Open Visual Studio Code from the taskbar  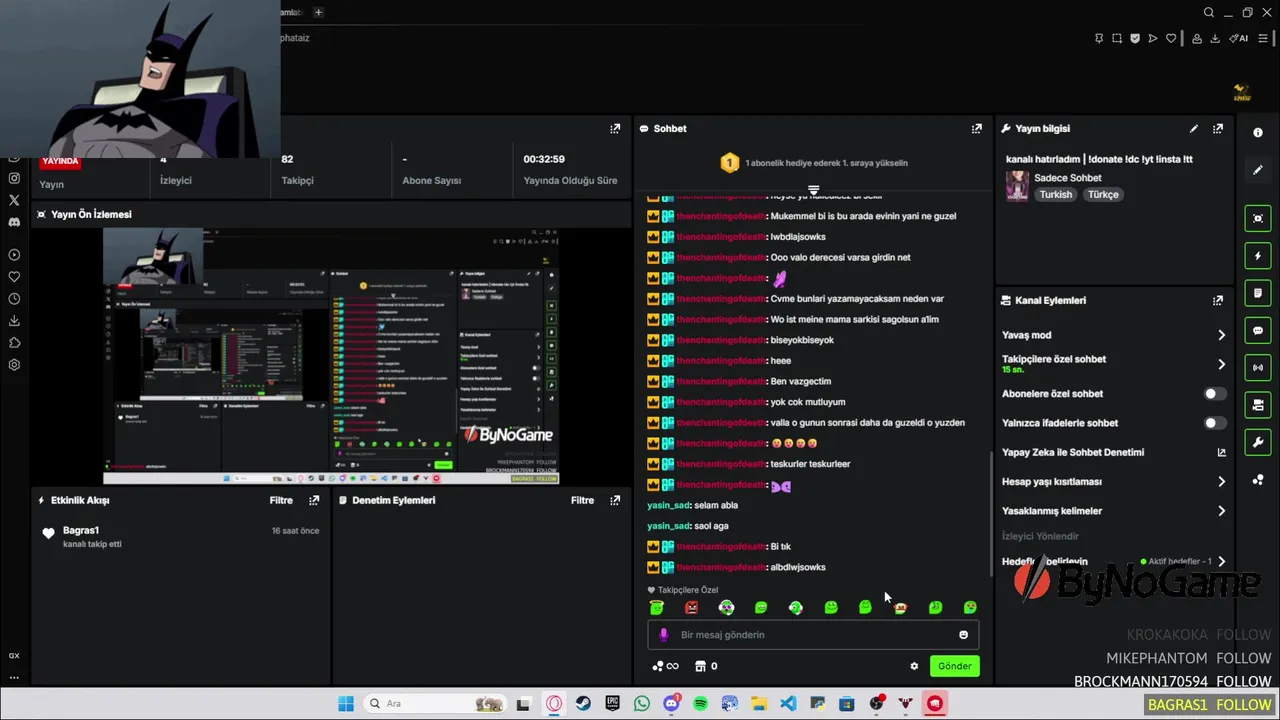pyautogui.click(x=788, y=704)
